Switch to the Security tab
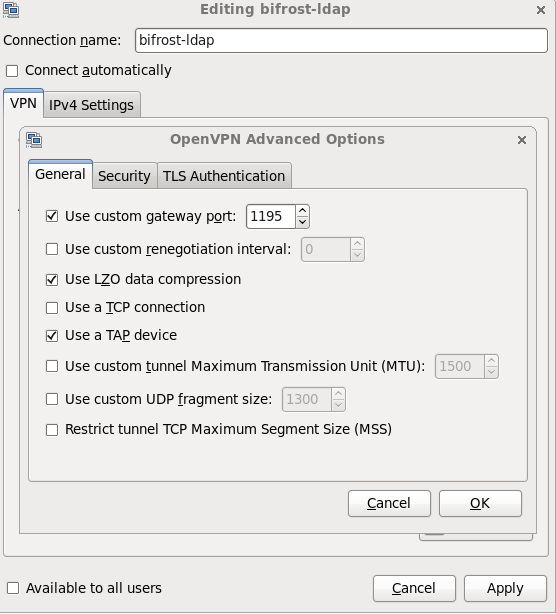This screenshot has width=556, height=614. (x=125, y=176)
